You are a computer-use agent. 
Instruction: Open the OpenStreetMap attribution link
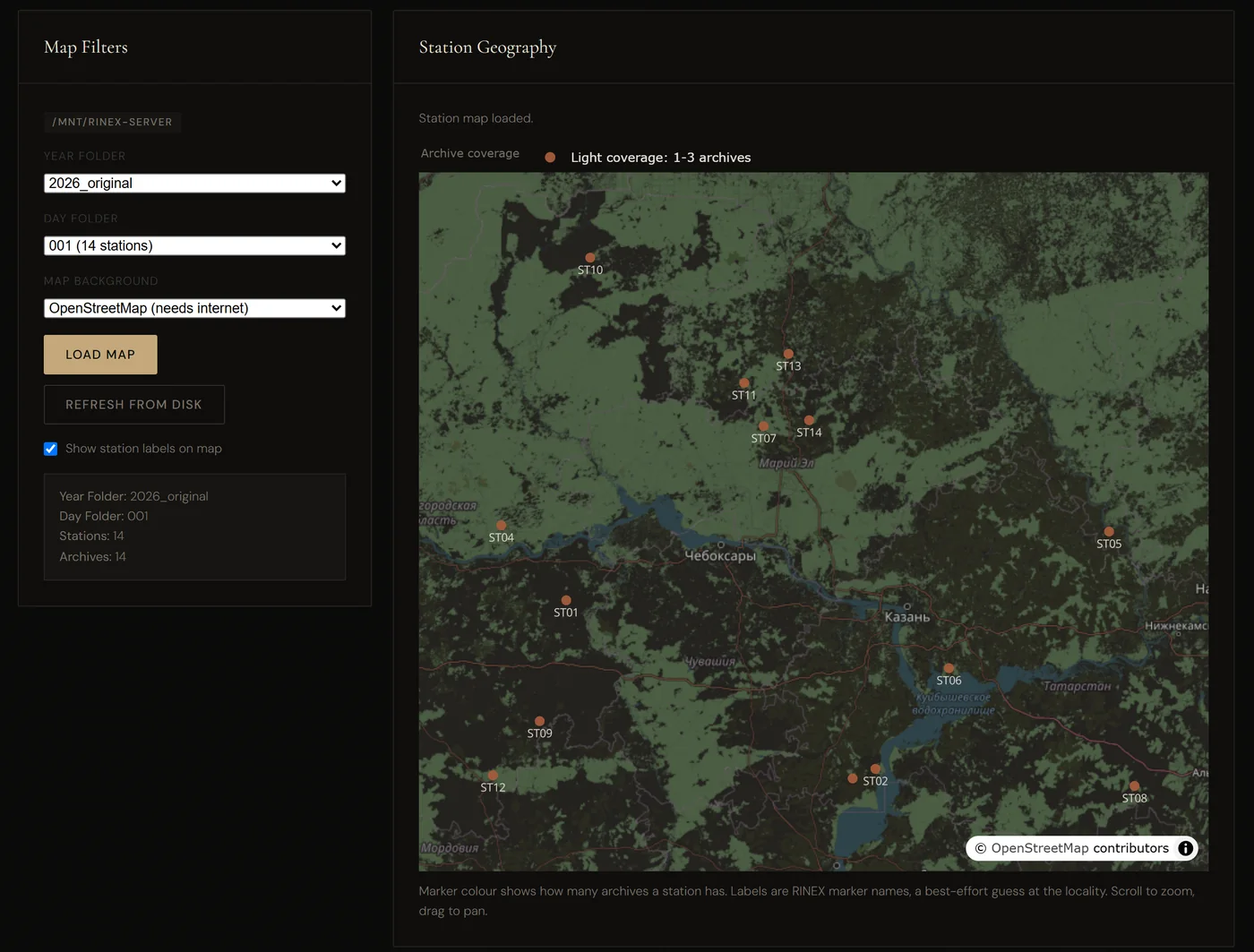pyautogui.click(x=1039, y=848)
